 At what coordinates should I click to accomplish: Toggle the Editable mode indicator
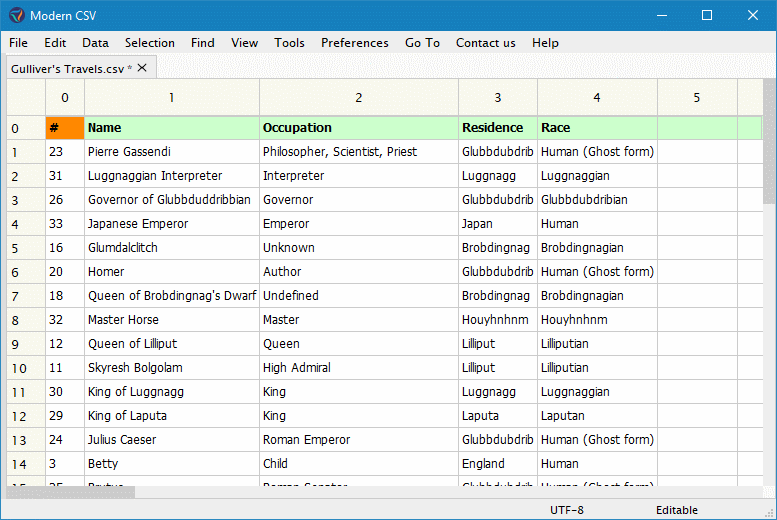676,510
